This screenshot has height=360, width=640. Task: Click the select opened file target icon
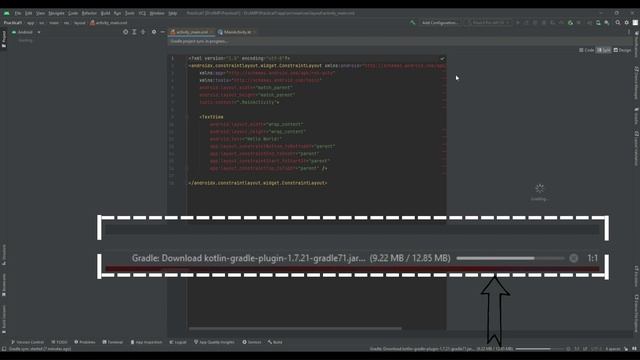(125, 32)
